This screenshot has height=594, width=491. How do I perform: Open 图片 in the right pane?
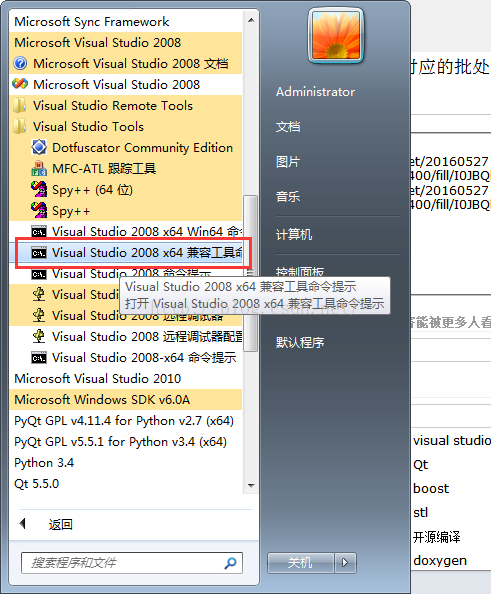coord(288,162)
